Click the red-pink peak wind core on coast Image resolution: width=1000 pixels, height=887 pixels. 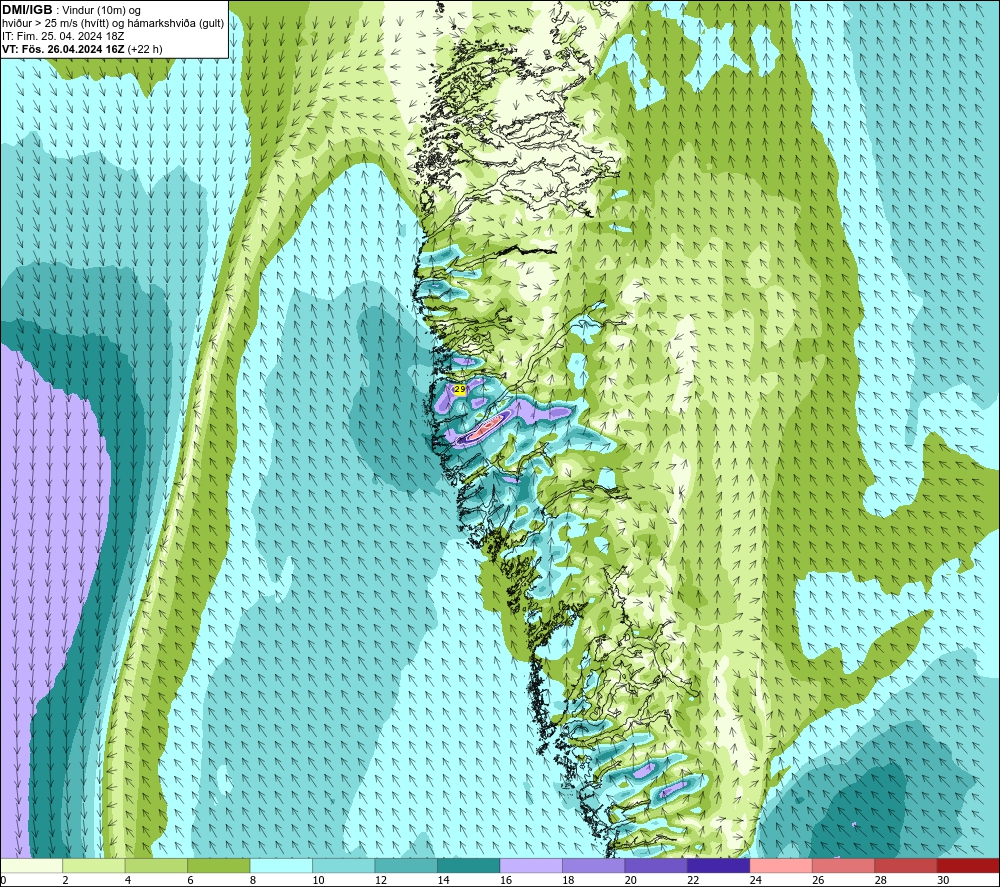(x=487, y=427)
